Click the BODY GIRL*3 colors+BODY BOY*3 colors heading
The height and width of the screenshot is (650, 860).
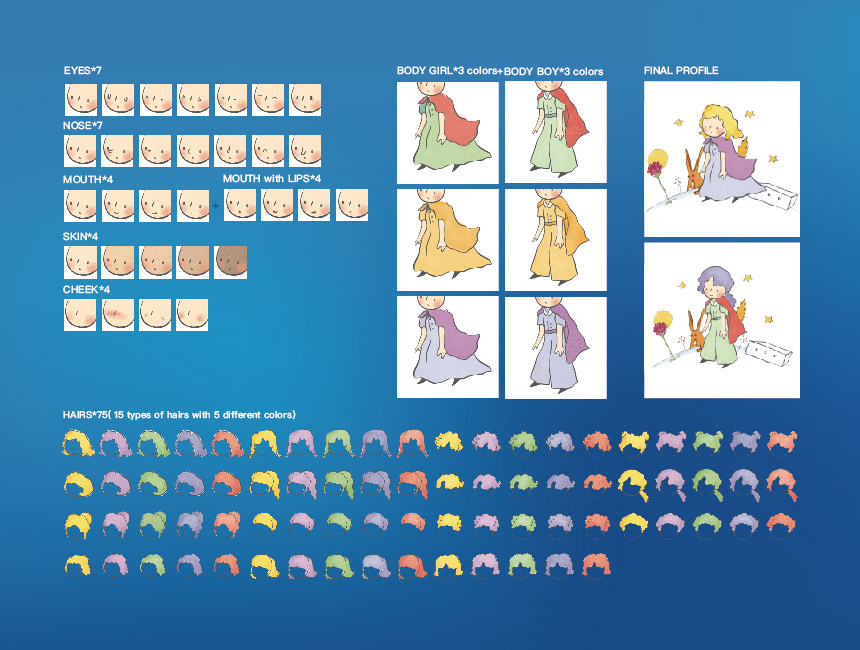(x=500, y=71)
